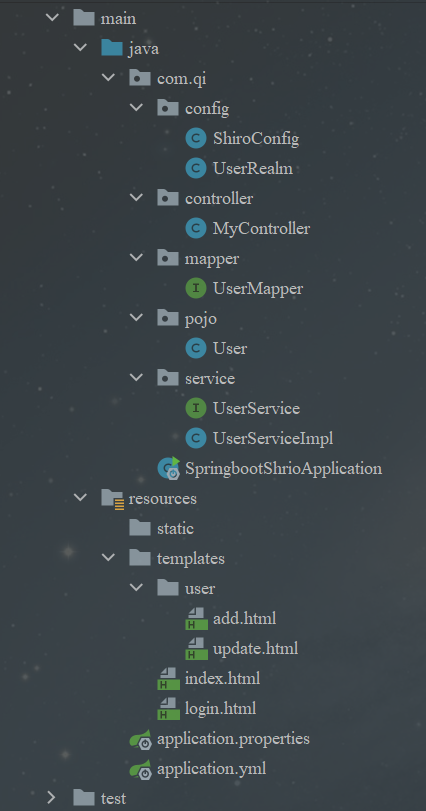Click the main folder icon

84,18
